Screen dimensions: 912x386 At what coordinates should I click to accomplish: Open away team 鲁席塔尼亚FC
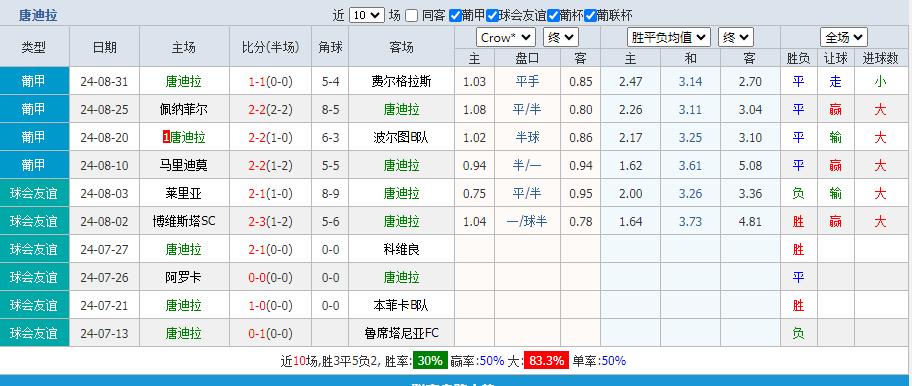(401, 333)
